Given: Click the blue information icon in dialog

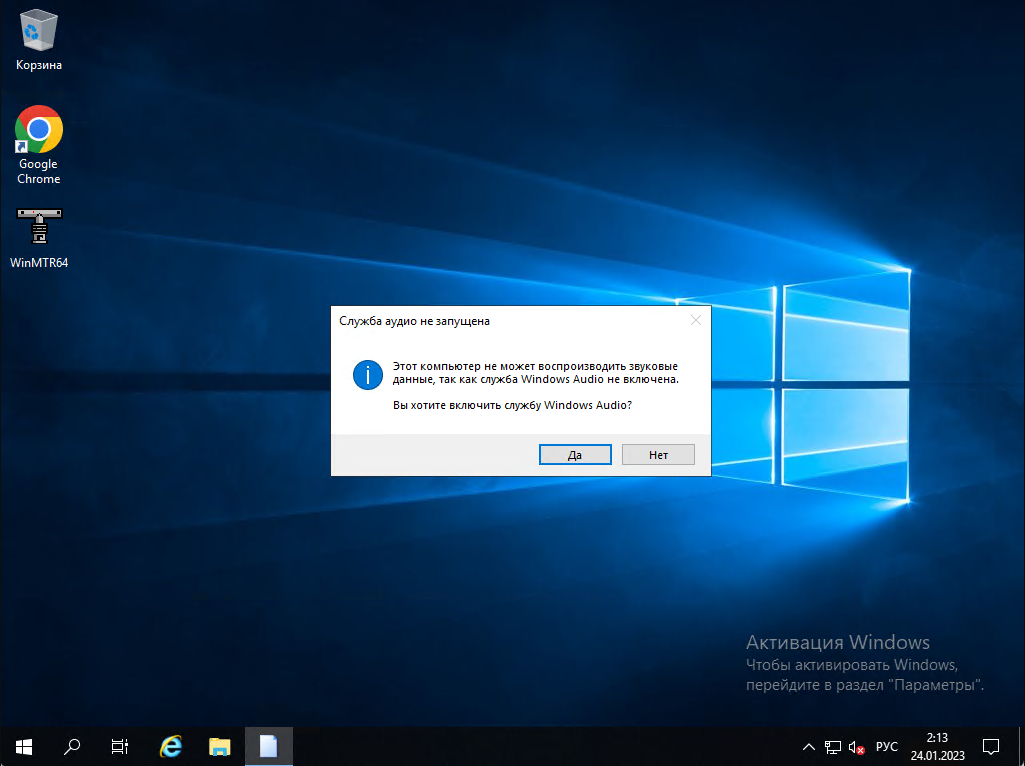Looking at the screenshot, I should pyautogui.click(x=367, y=376).
